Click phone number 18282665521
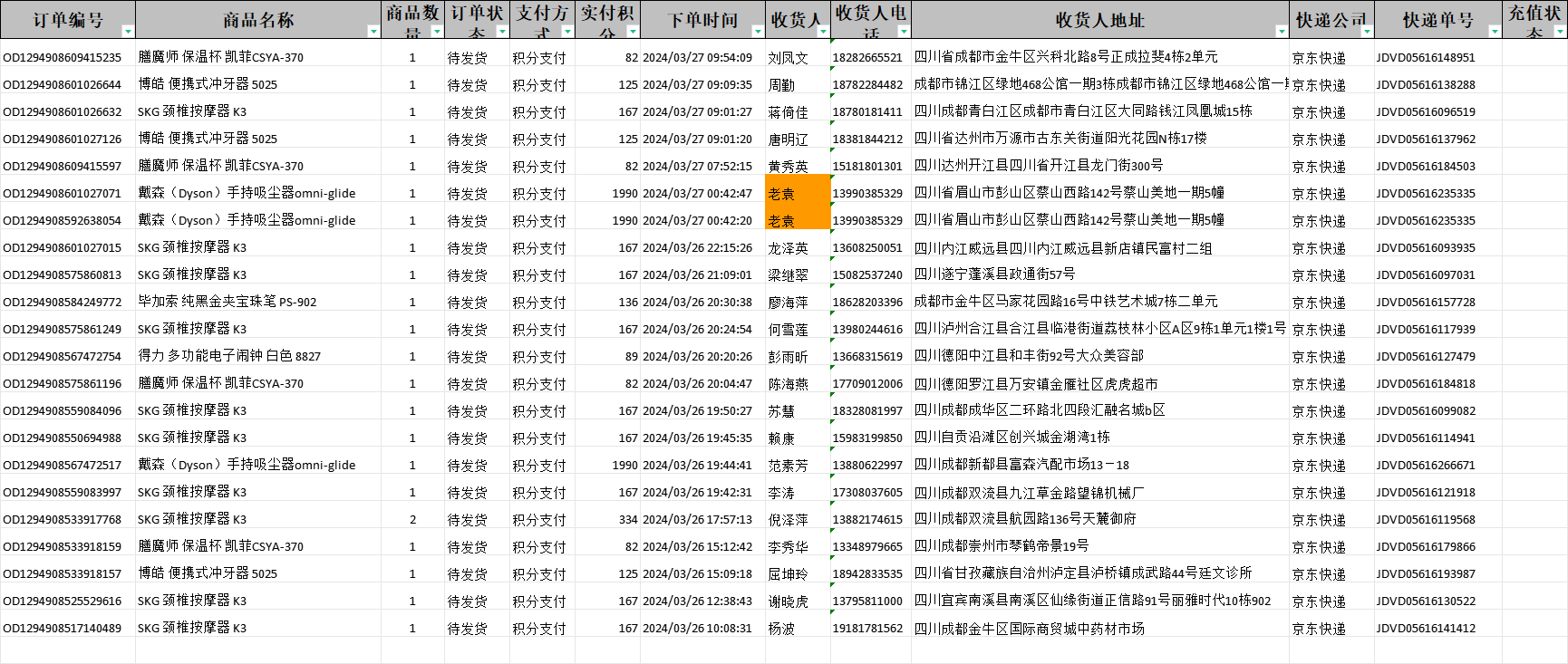Image resolution: width=1568 pixels, height=664 pixels. tap(867, 57)
